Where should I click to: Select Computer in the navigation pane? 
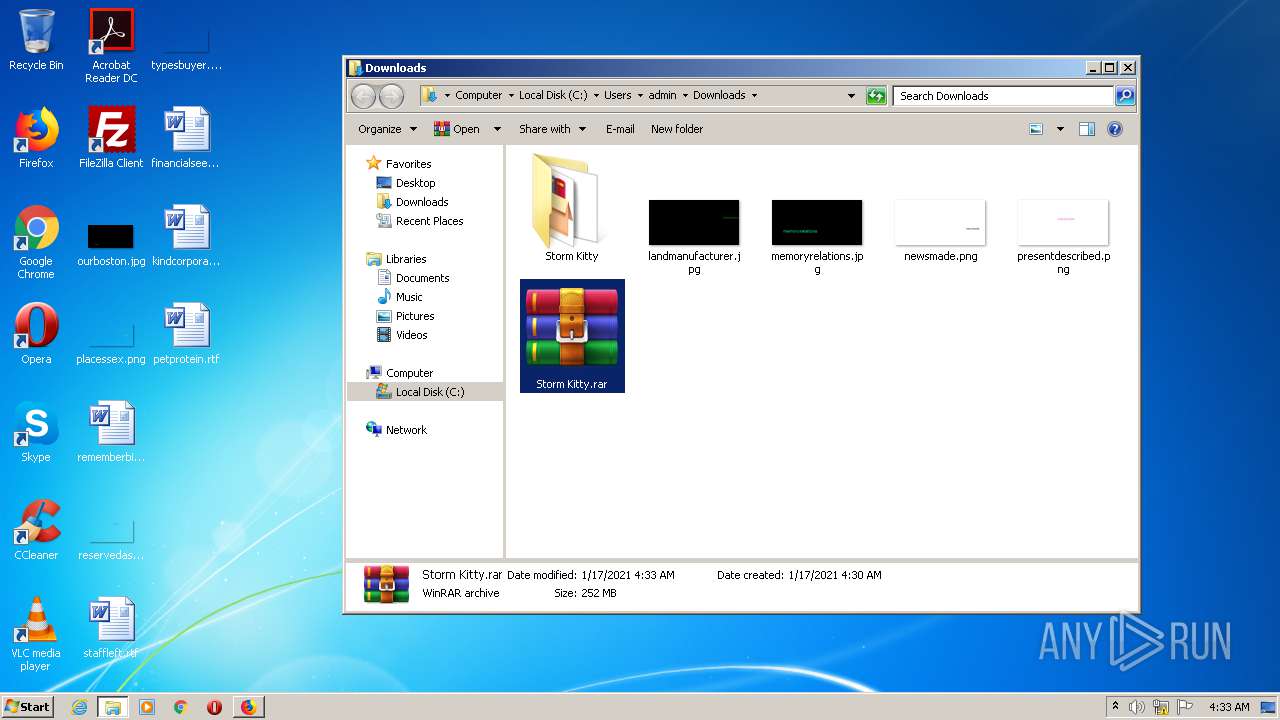point(409,373)
